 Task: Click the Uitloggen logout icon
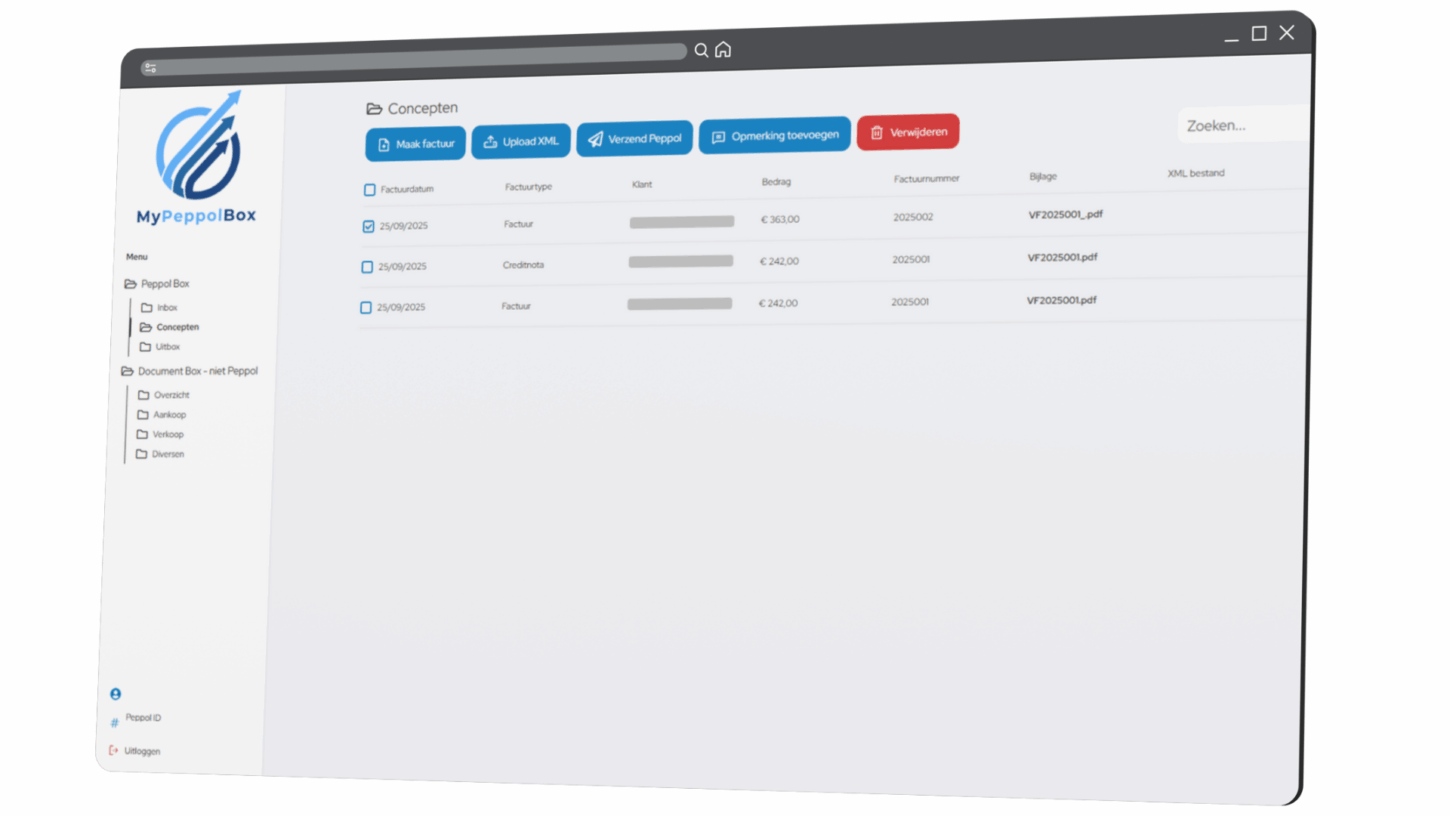(x=113, y=750)
